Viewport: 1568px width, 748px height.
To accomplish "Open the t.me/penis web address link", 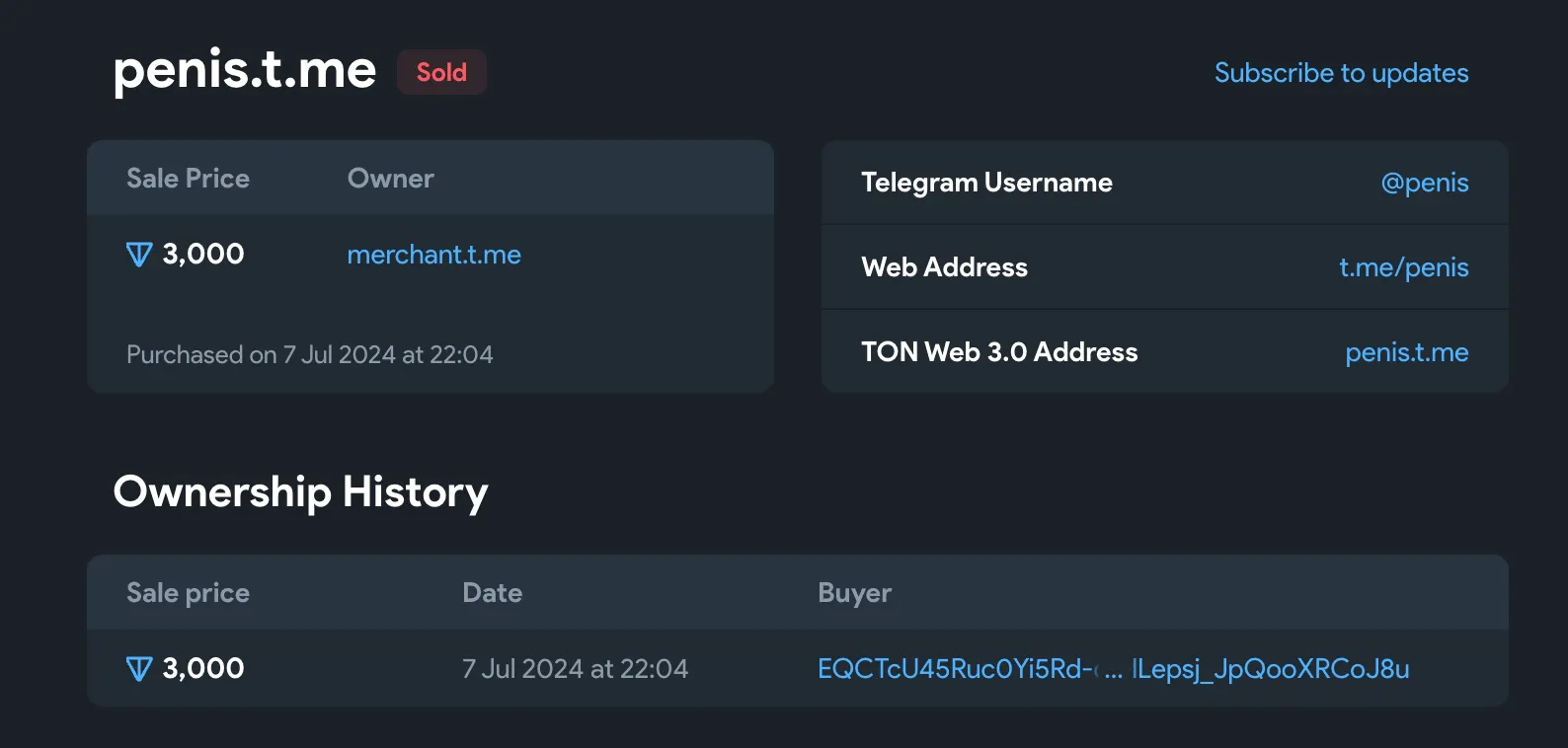I will (x=1403, y=267).
